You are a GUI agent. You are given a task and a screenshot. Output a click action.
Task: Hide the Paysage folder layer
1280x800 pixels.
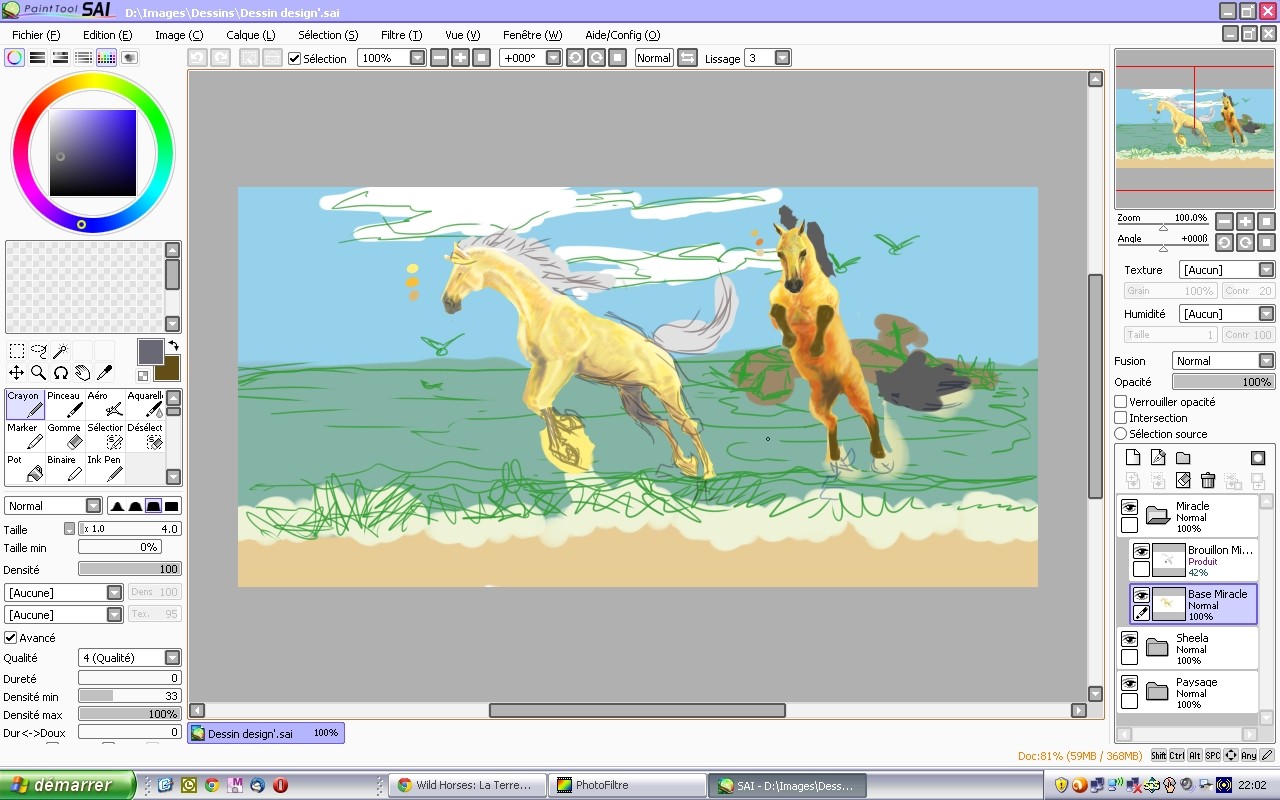(x=1129, y=683)
